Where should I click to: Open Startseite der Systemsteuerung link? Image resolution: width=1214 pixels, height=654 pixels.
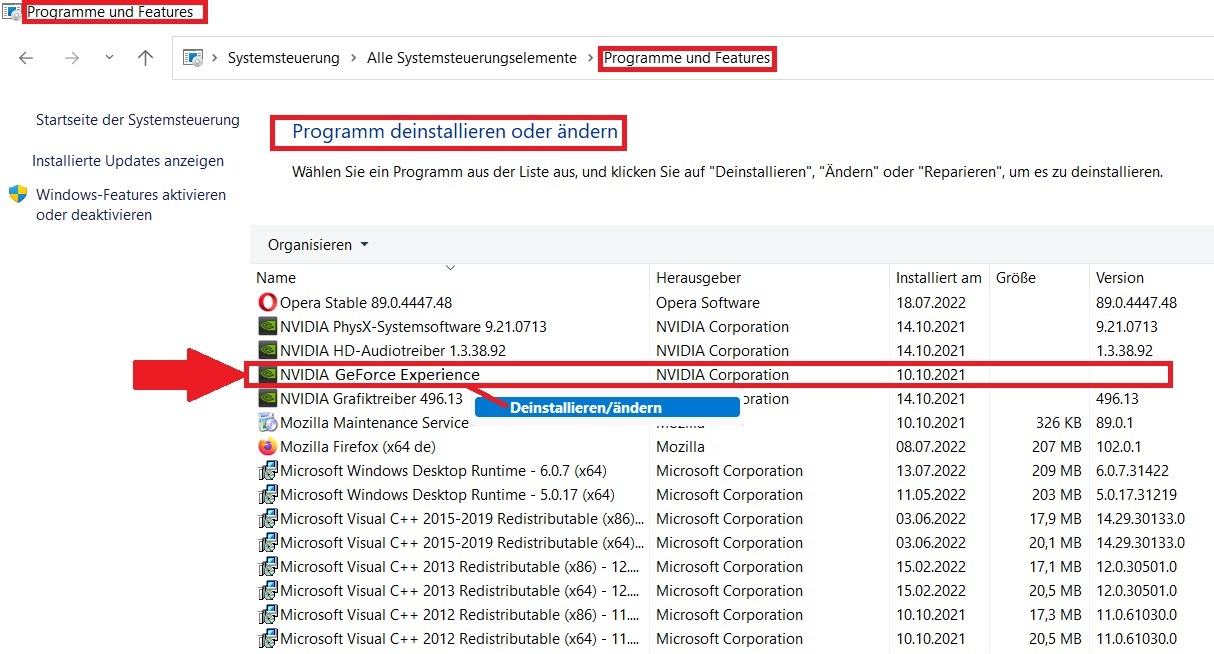[x=138, y=120]
